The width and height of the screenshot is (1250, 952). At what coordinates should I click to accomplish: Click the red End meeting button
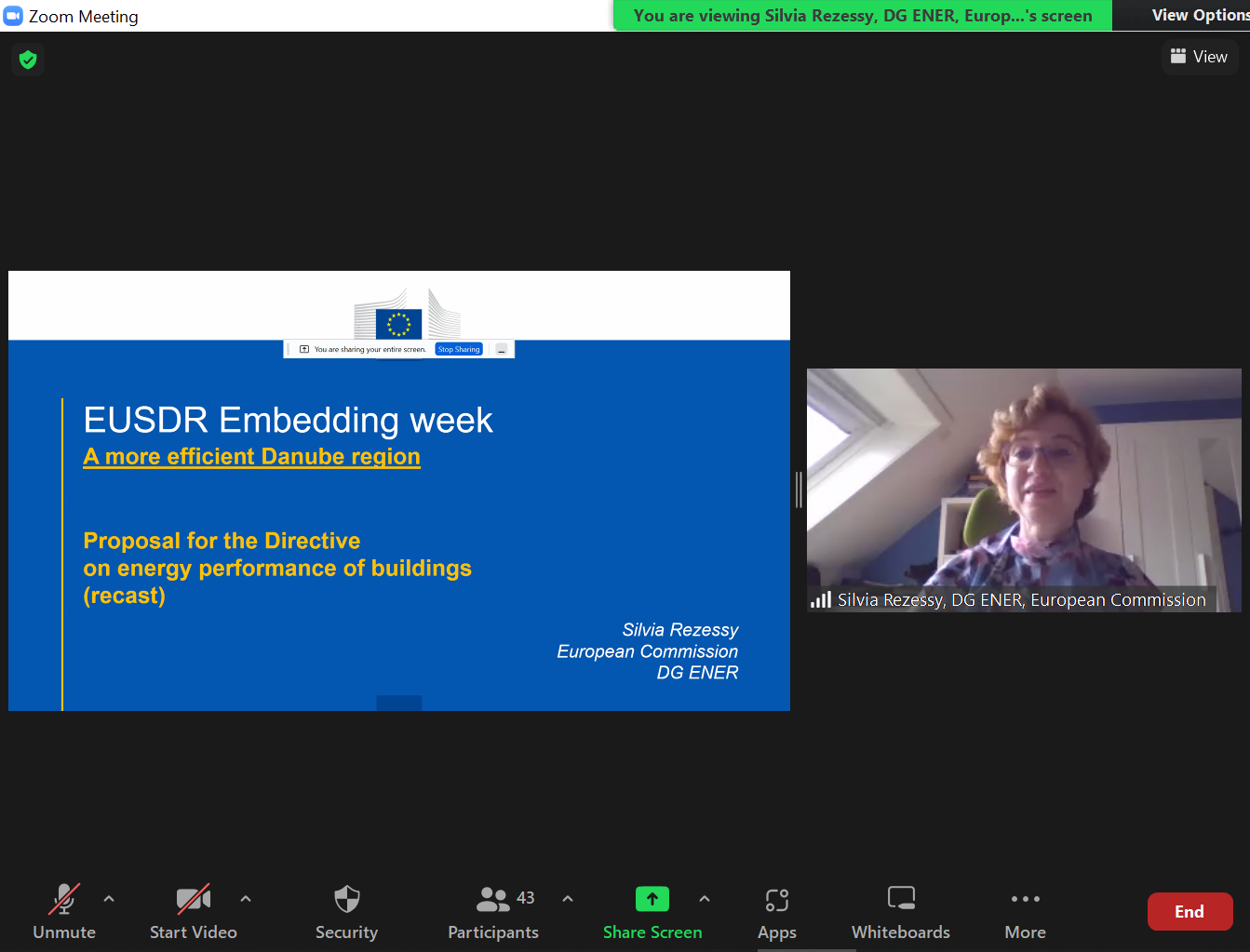1190,912
